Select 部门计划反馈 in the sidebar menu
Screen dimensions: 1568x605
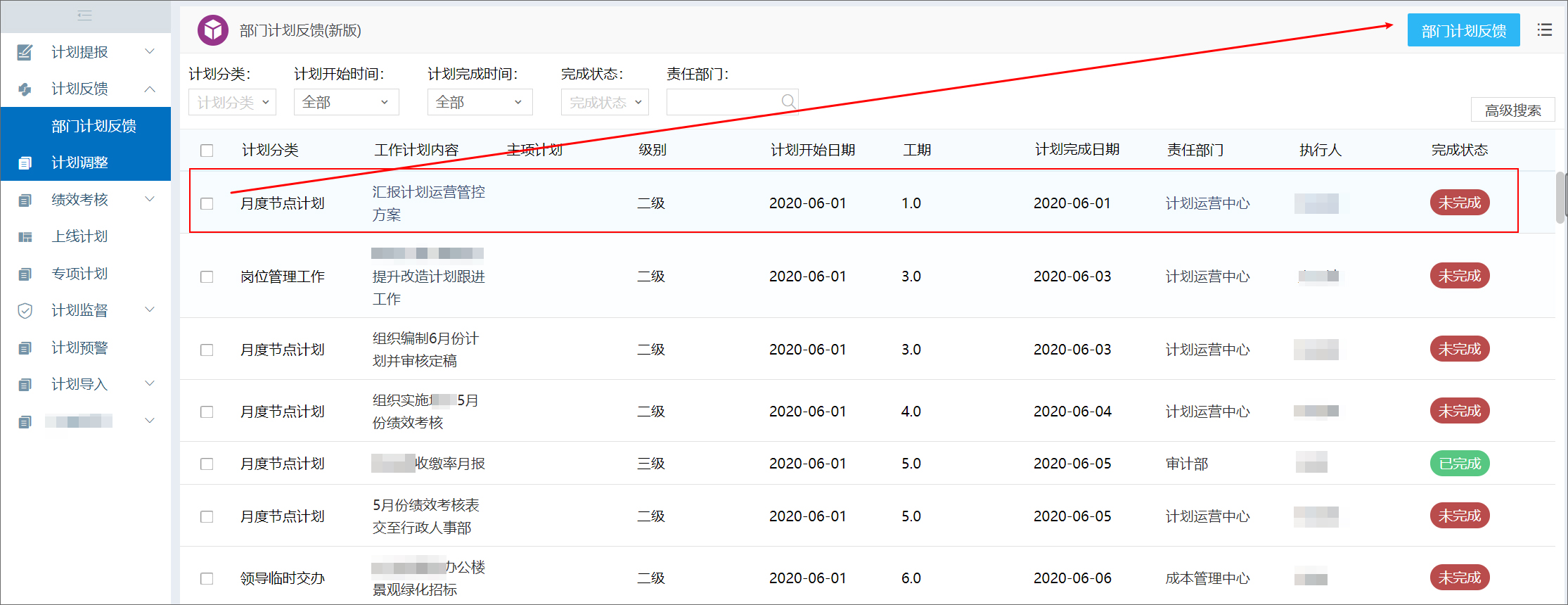tap(94, 126)
